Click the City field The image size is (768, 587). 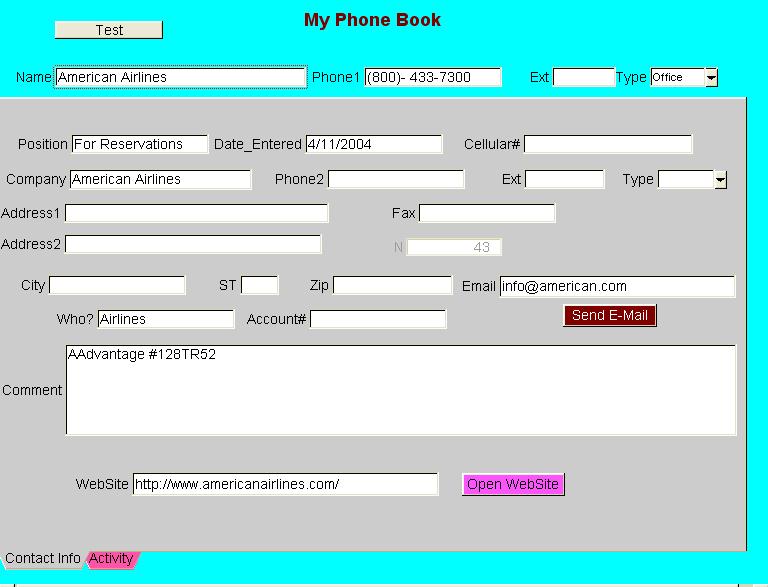[x=117, y=285]
